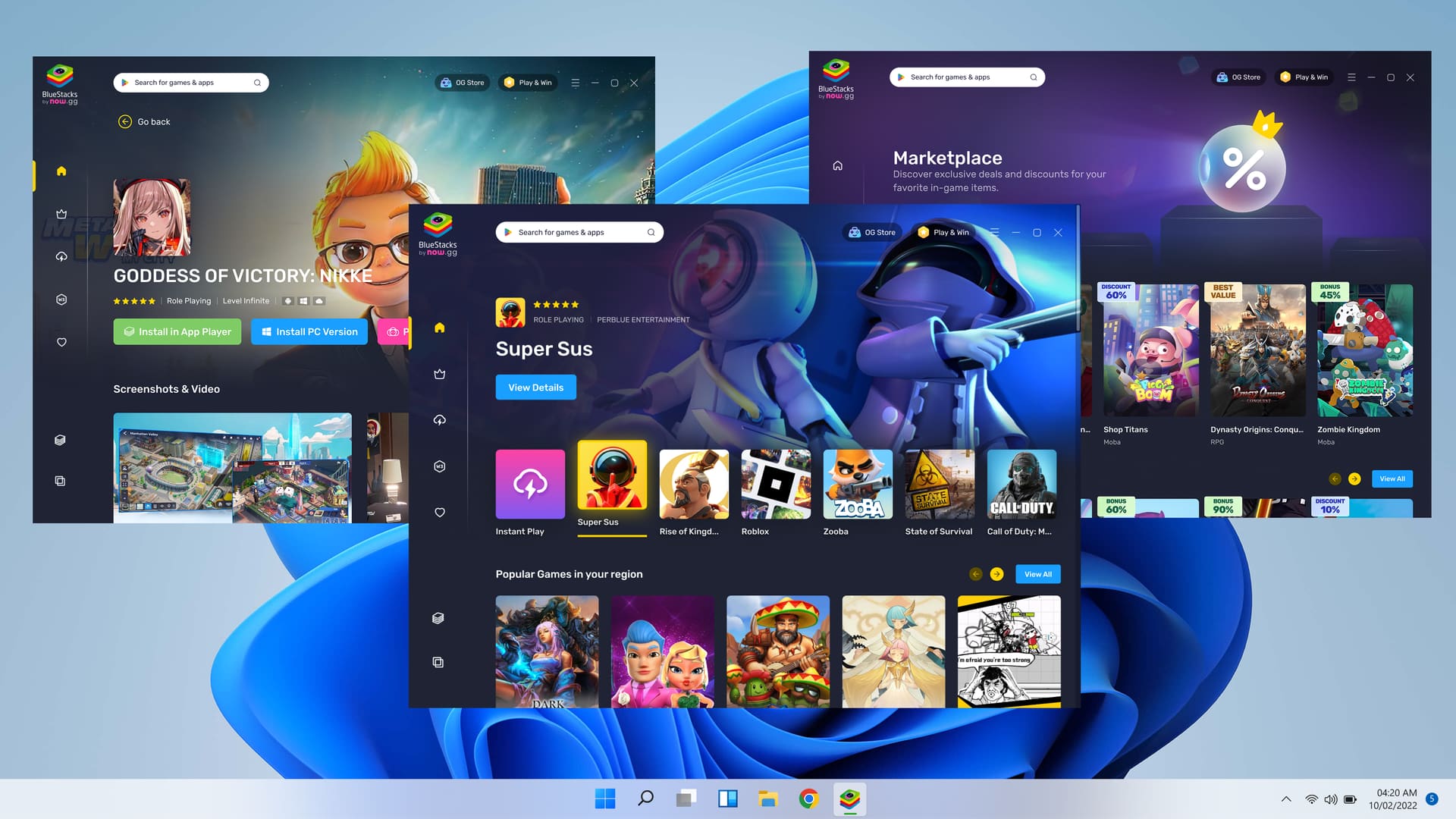The height and width of the screenshot is (819, 1456).
Task: Open Home in the Super Sus window sidebar
Action: pyautogui.click(x=439, y=328)
